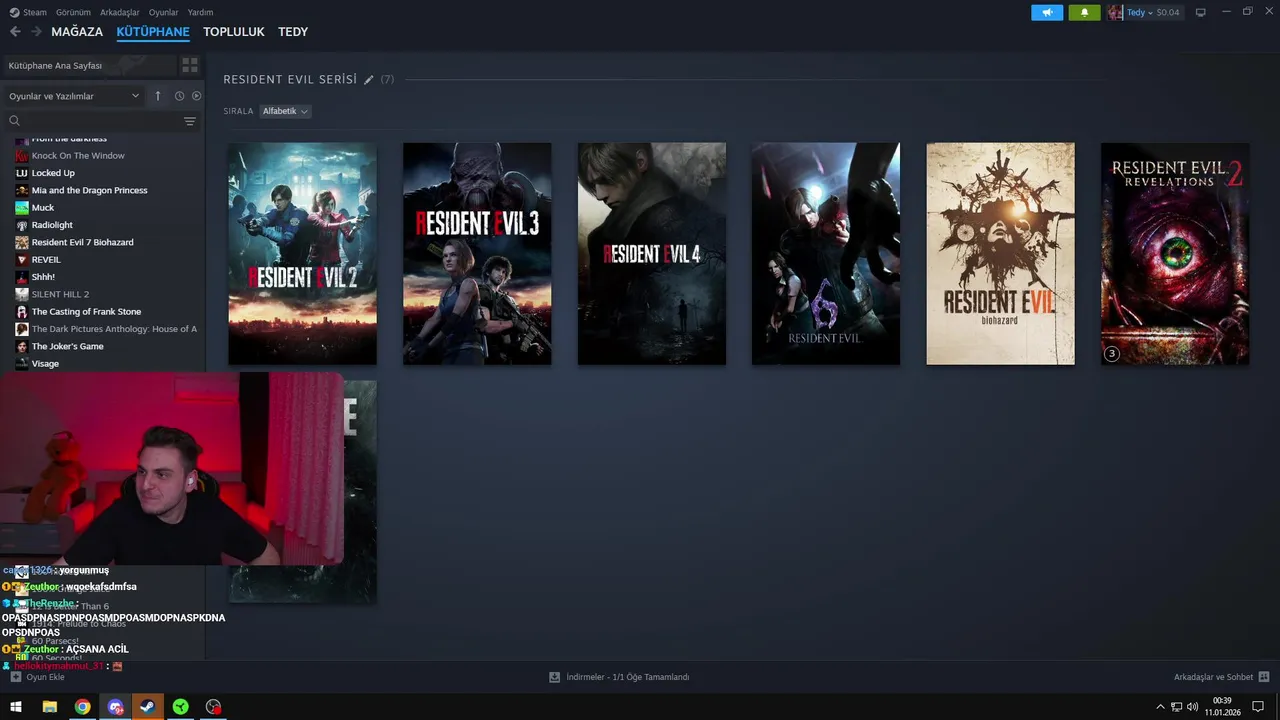Open the Alfabetik sort dropdown

pyautogui.click(x=285, y=111)
